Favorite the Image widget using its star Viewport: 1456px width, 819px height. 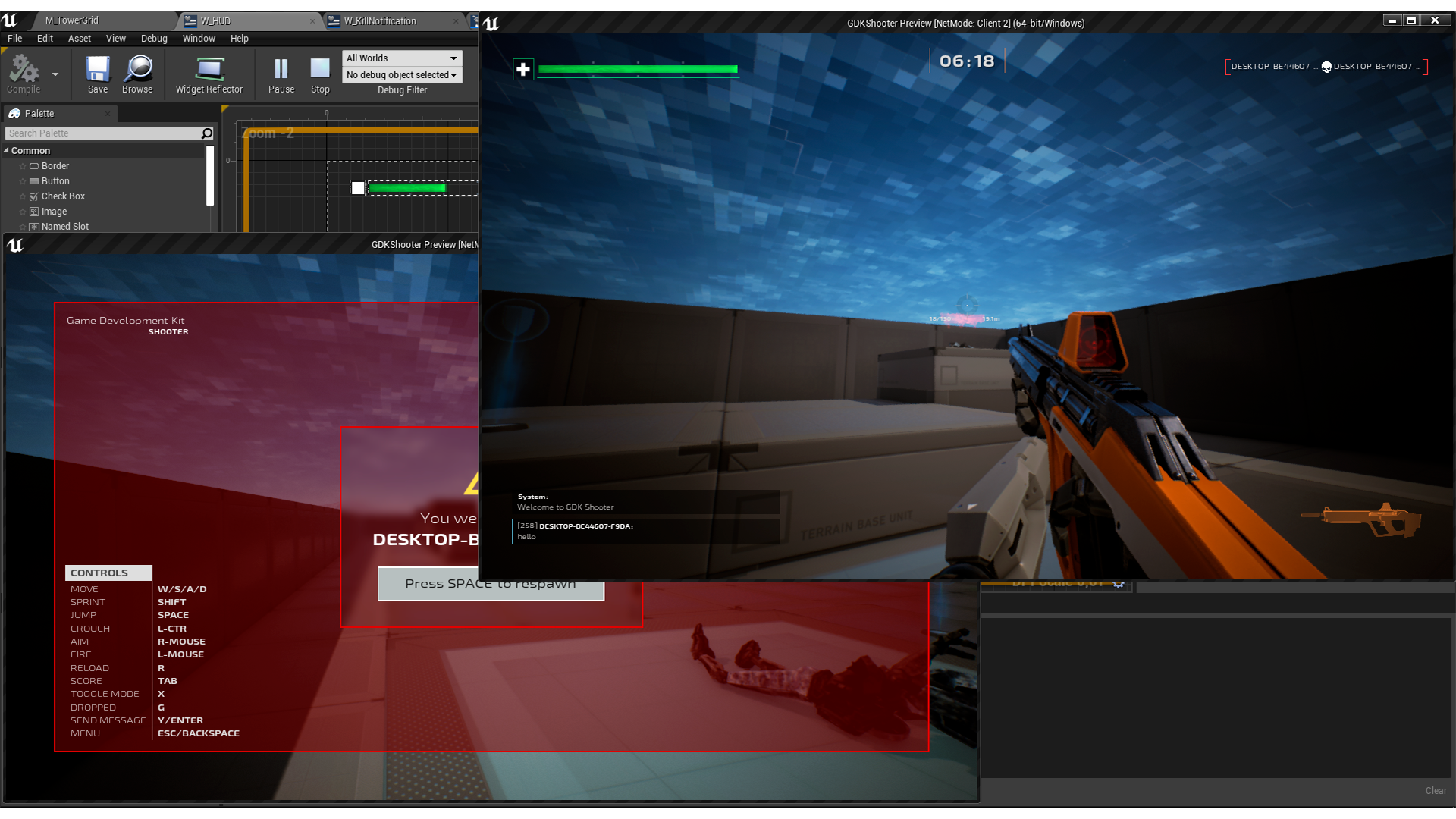24,211
